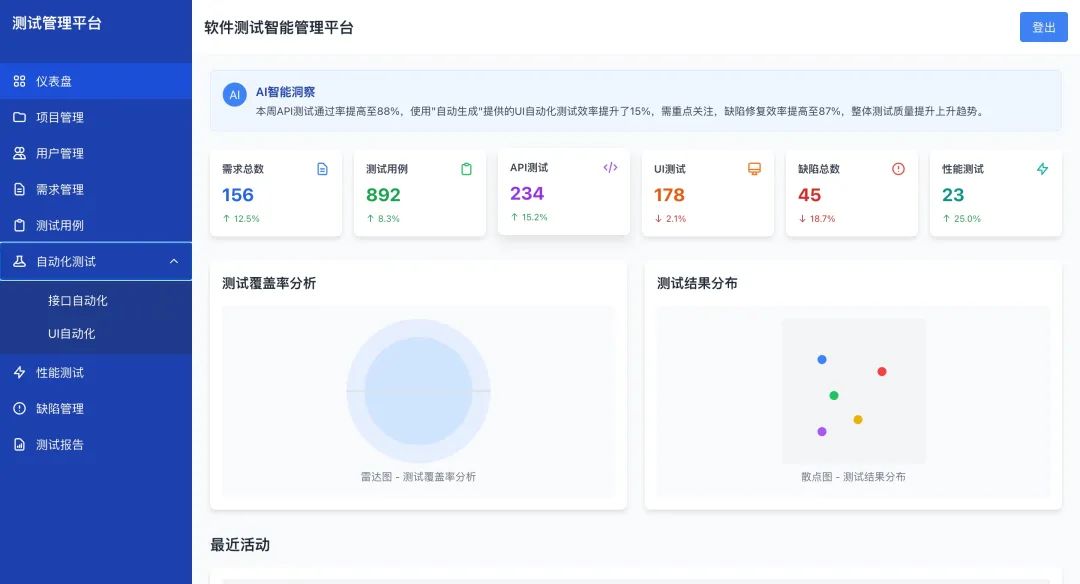
Task: Click the 缺陷总数 value 45
Action: click(x=809, y=195)
